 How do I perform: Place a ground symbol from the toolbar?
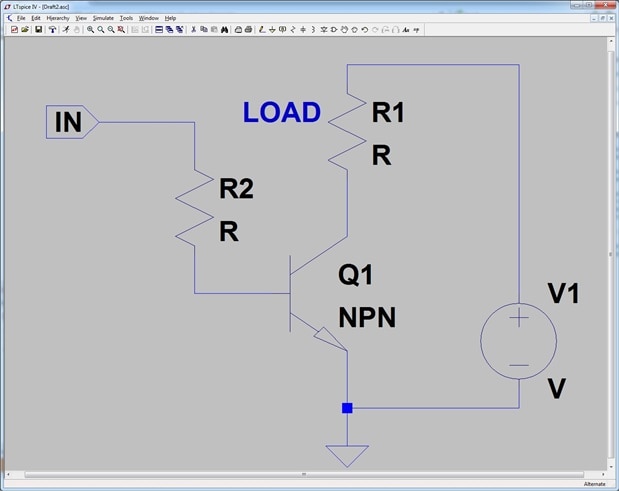272,30
